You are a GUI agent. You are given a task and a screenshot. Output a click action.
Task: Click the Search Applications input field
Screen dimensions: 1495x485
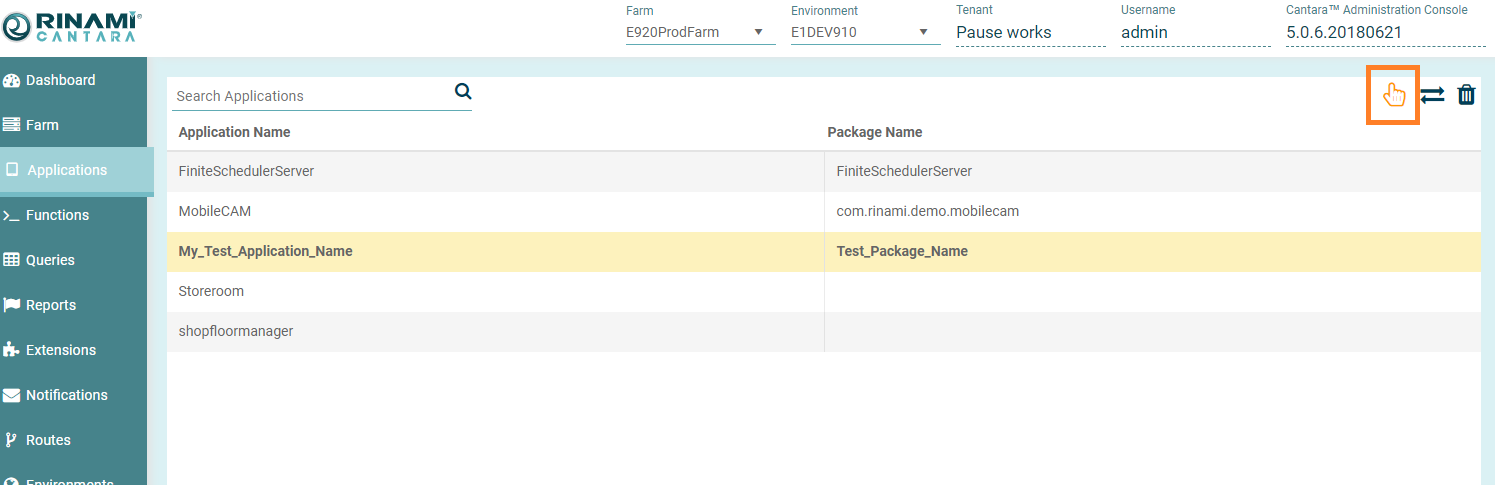coord(310,96)
